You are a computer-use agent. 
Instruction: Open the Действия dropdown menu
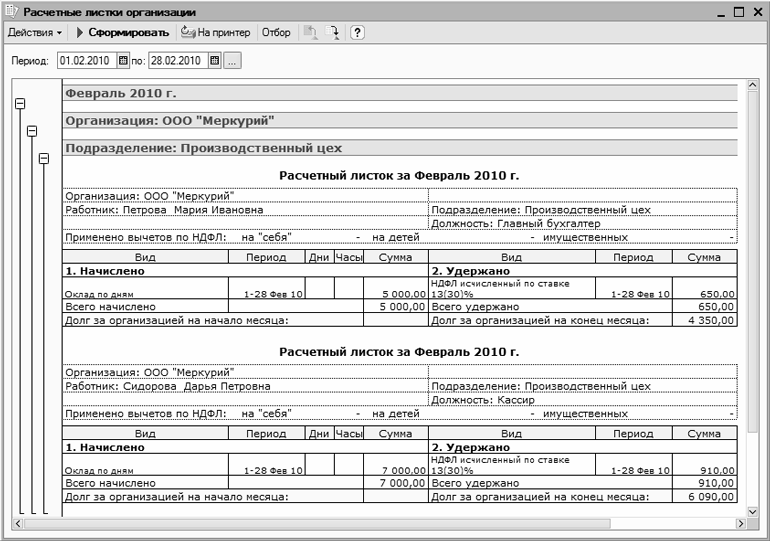[x=35, y=33]
